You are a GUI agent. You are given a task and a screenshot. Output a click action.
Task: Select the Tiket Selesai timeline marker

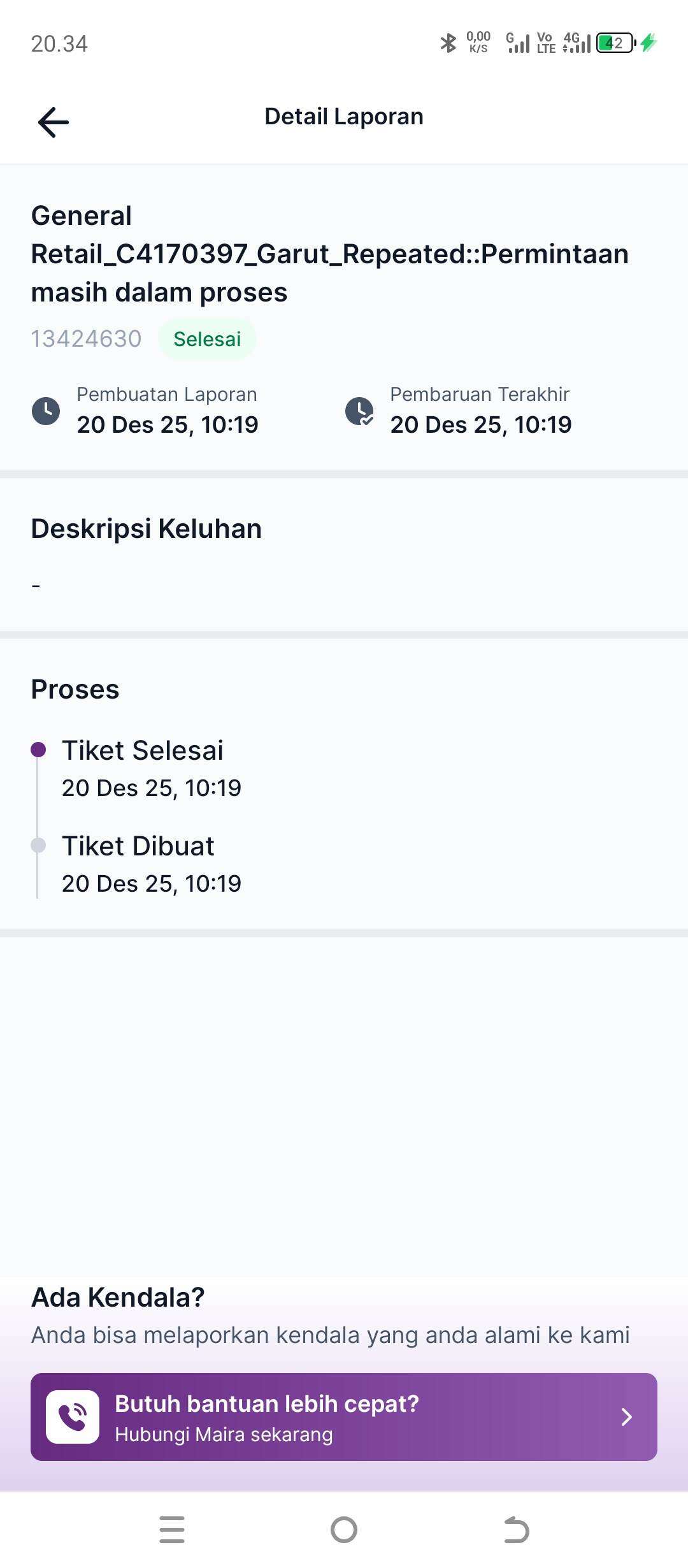(38, 750)
